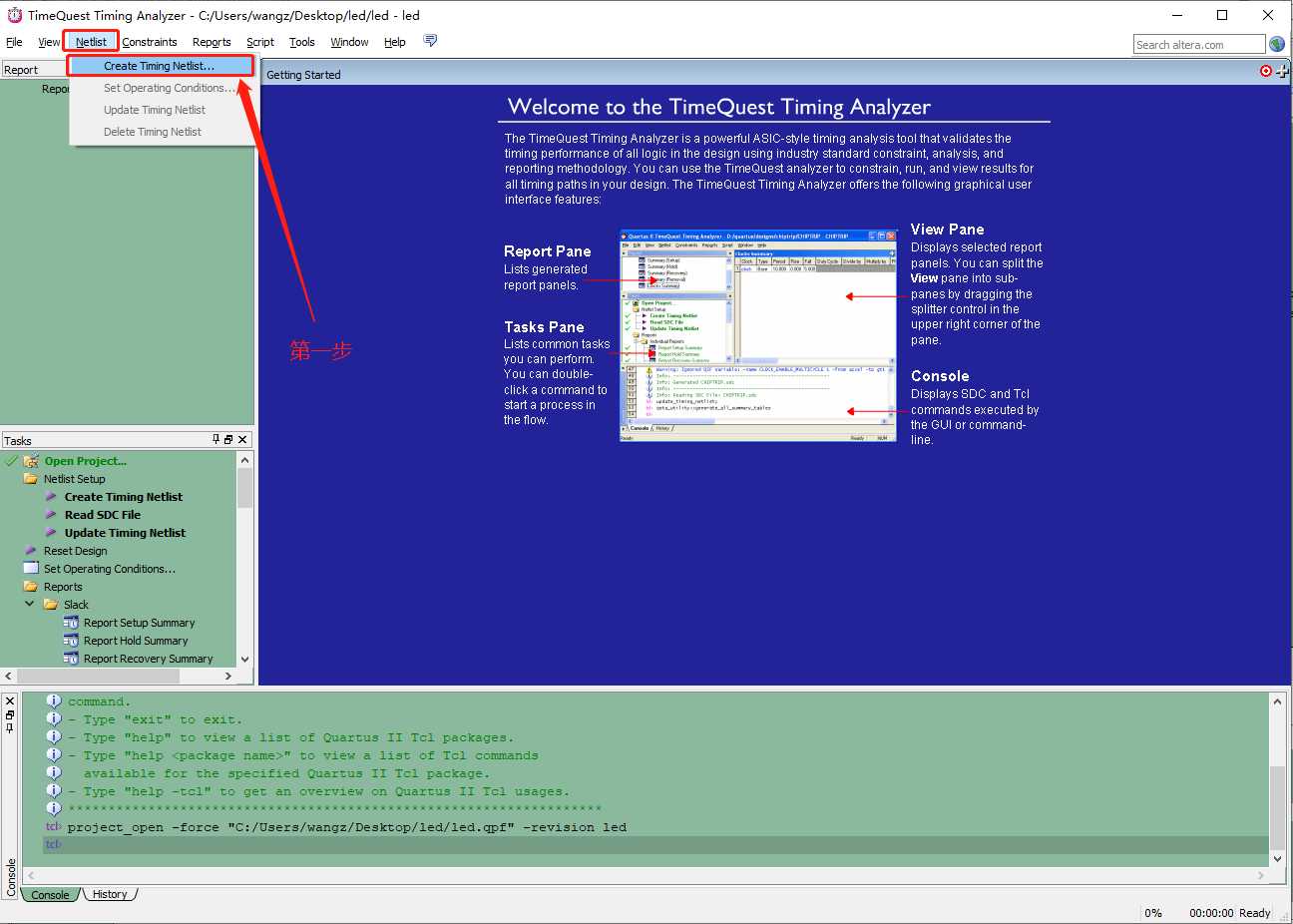Screen dimensions: 1293x924
Task: Click the Search altera.com field
Action: click(1199, 44)
